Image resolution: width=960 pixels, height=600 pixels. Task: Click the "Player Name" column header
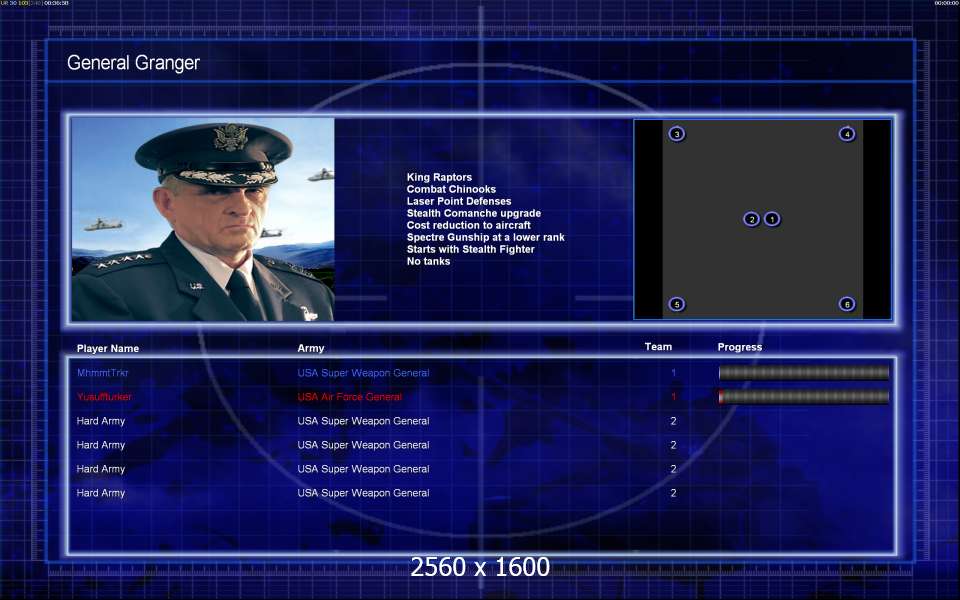pyautogui.click(x=108, y=348)
